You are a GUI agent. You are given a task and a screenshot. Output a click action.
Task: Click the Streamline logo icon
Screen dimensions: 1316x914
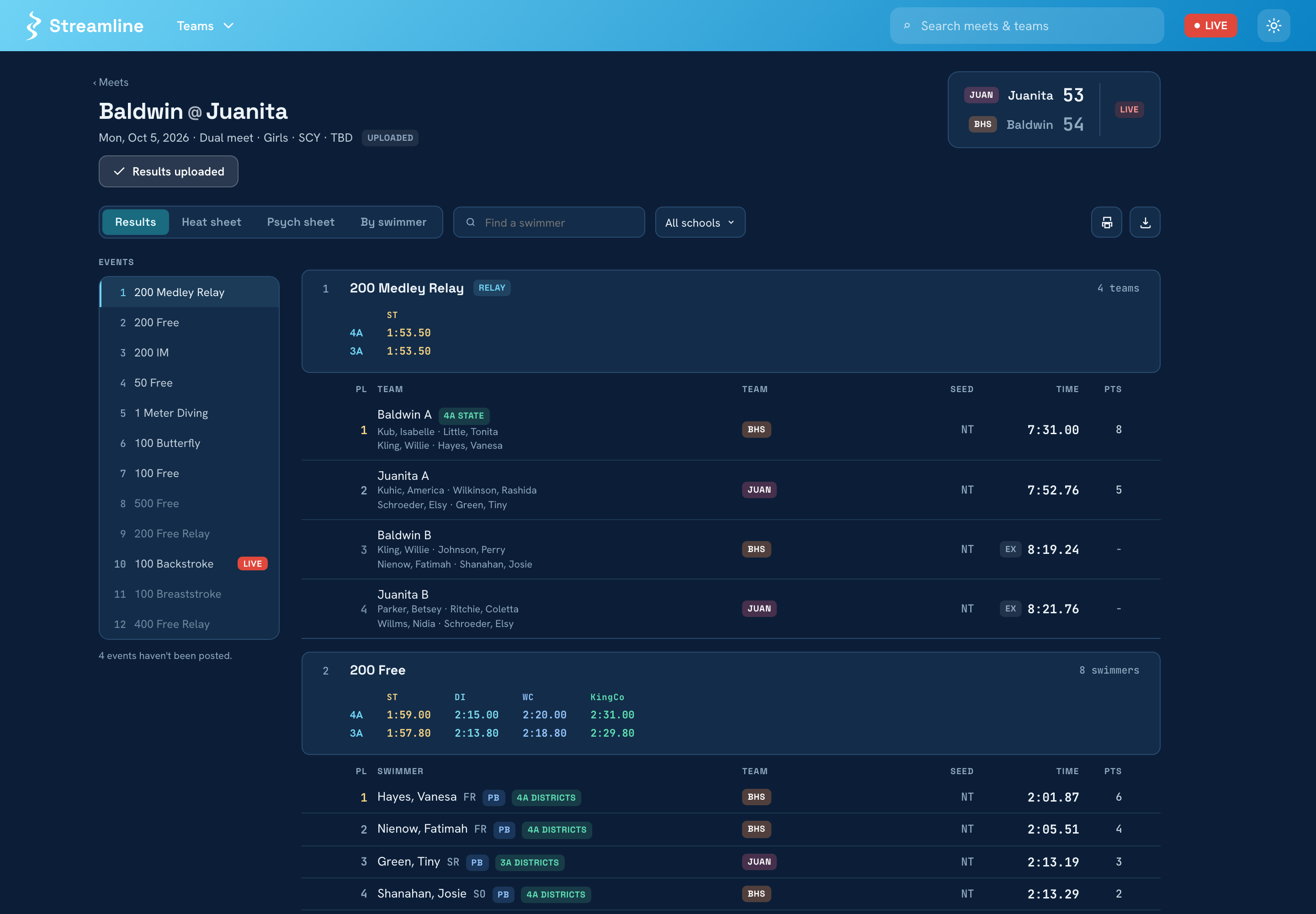34,26
